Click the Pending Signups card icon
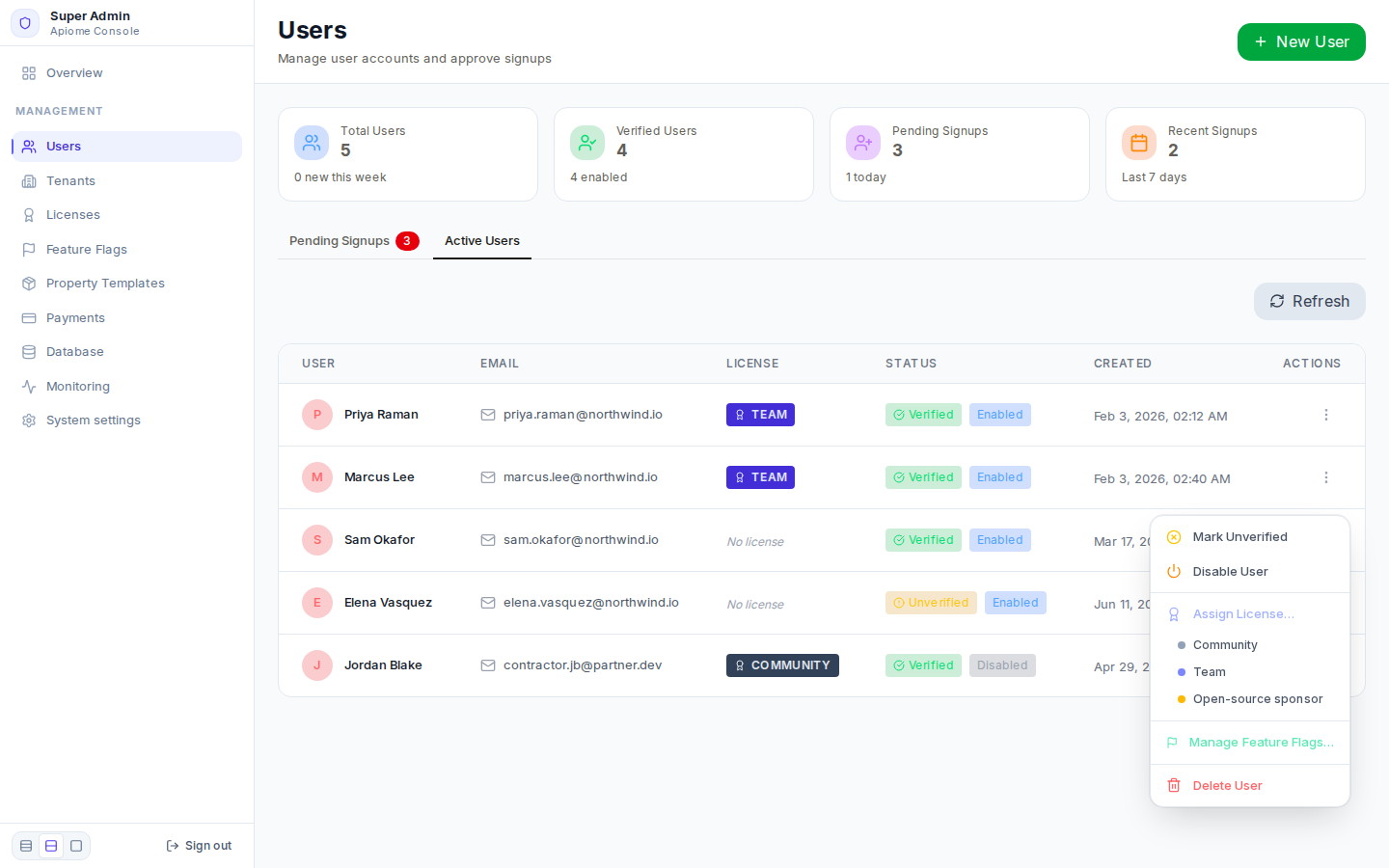 (863, 143)
